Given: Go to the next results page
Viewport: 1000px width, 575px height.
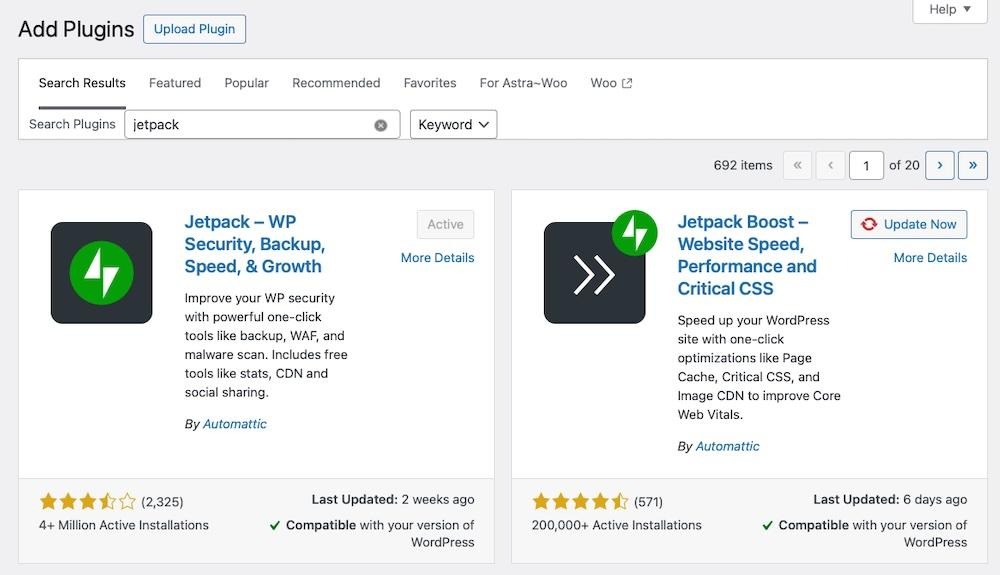Looking at the screenshot, I should (939, 165).
